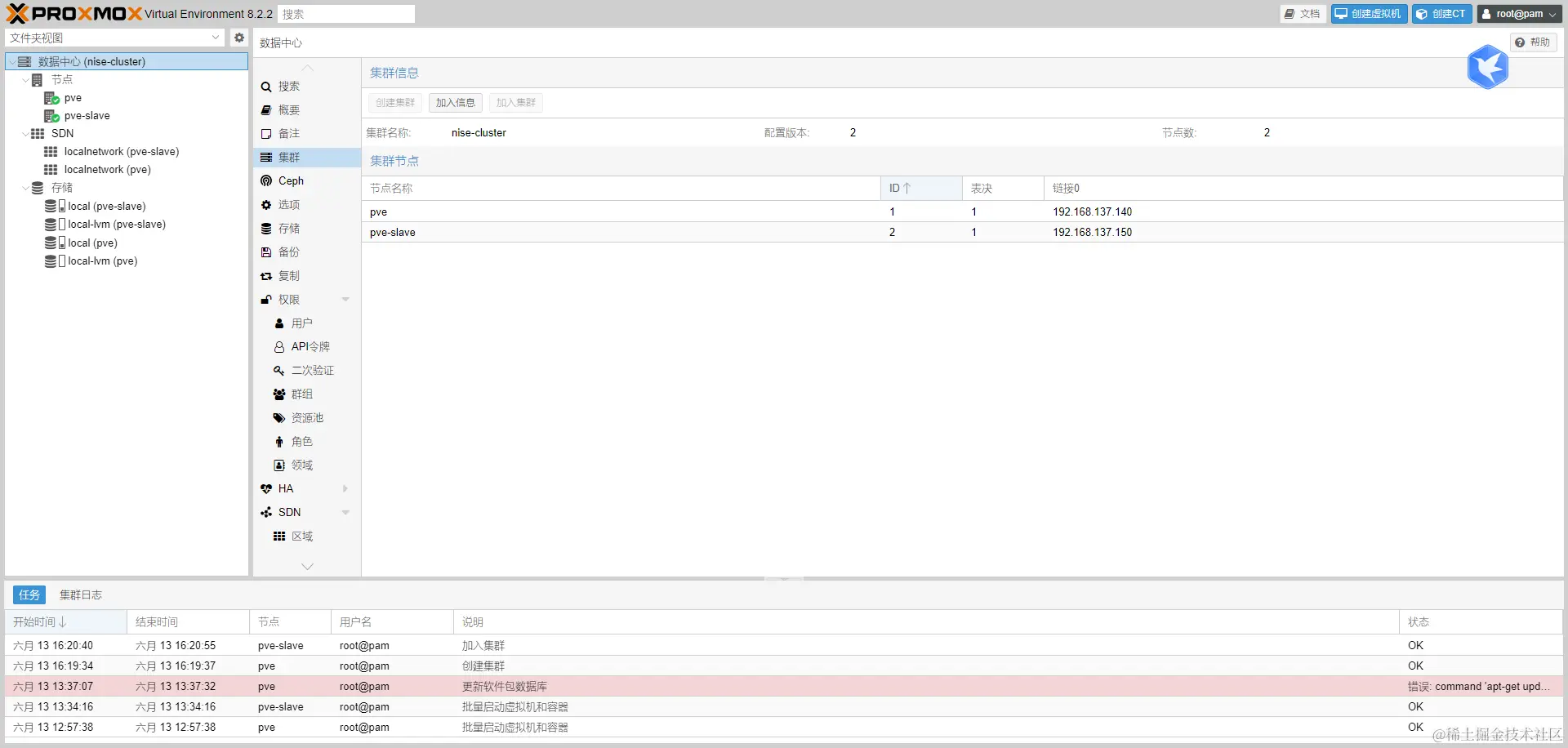Image resolution: width=1568 pixels, height=748 pixels.
Task: Click the top search input field
Action: click(346, 14)
